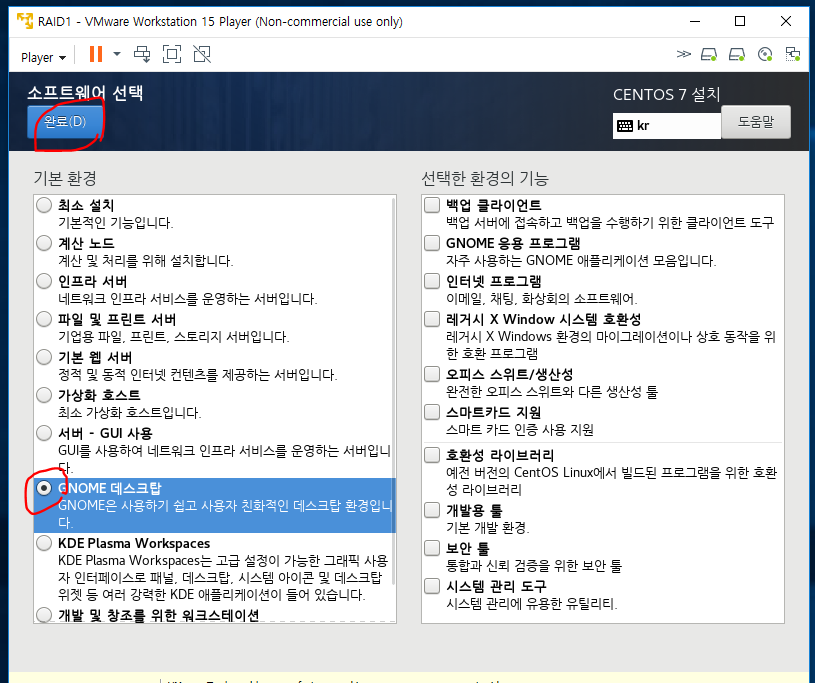Minimize the VMware Player window
The width and height of the screenshot is (815, 683).
(695, 21)
